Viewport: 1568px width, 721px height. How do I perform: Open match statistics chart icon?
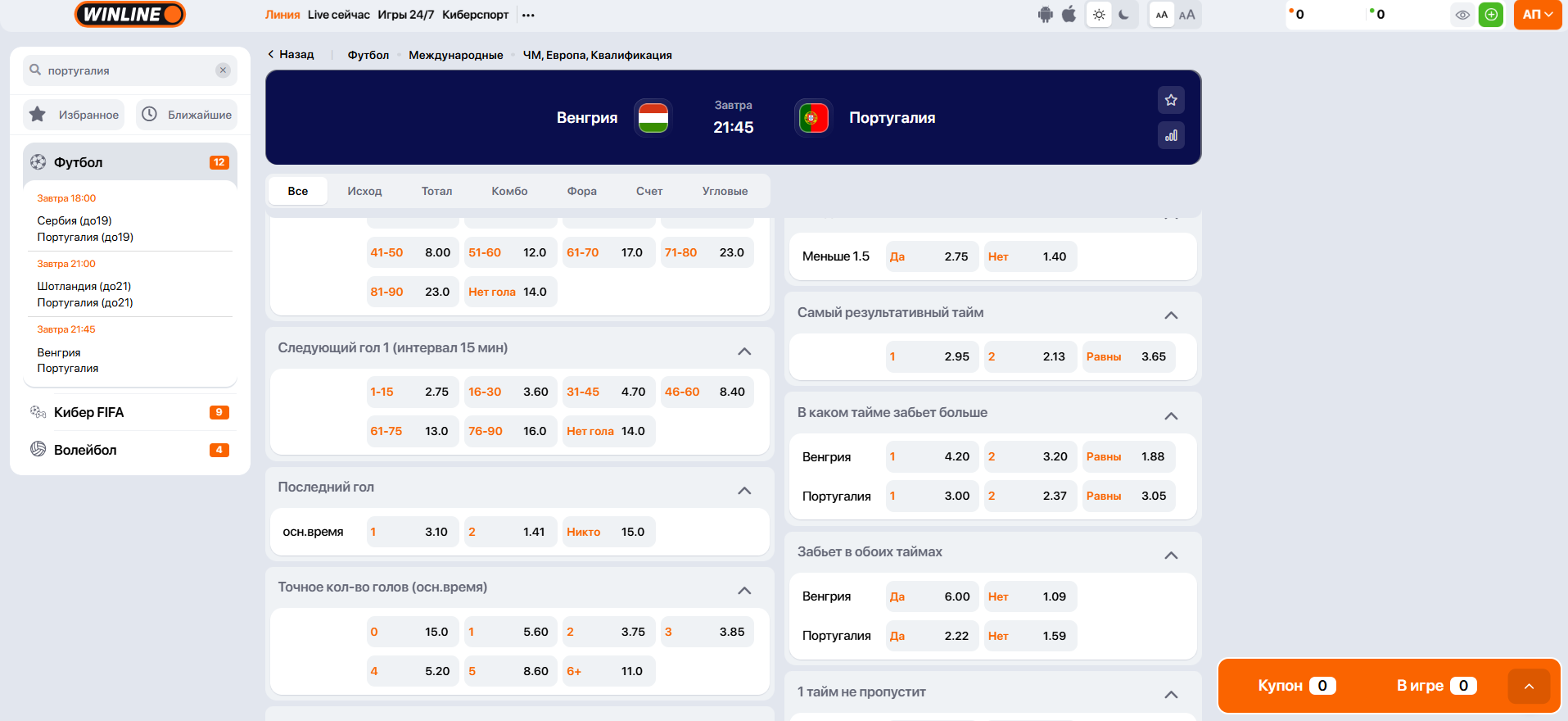[x=1171, y=135]
